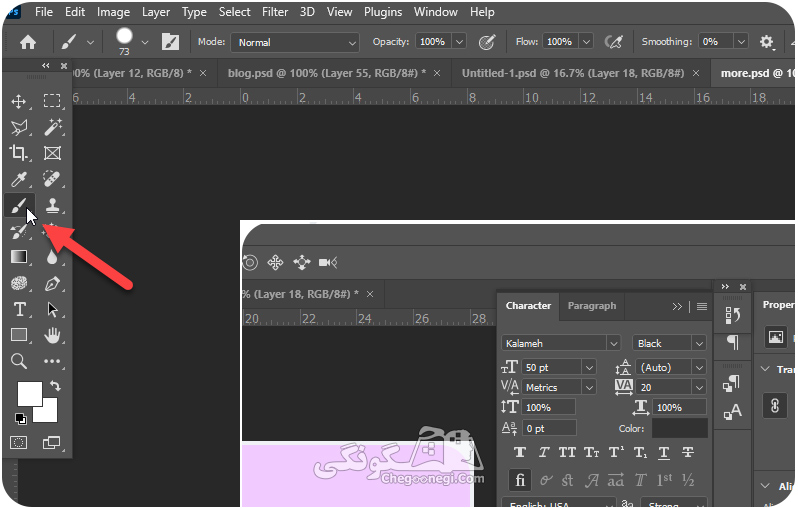Collapse the toolbar with double-arrow button
798x508 pixels.
[46, 66]
